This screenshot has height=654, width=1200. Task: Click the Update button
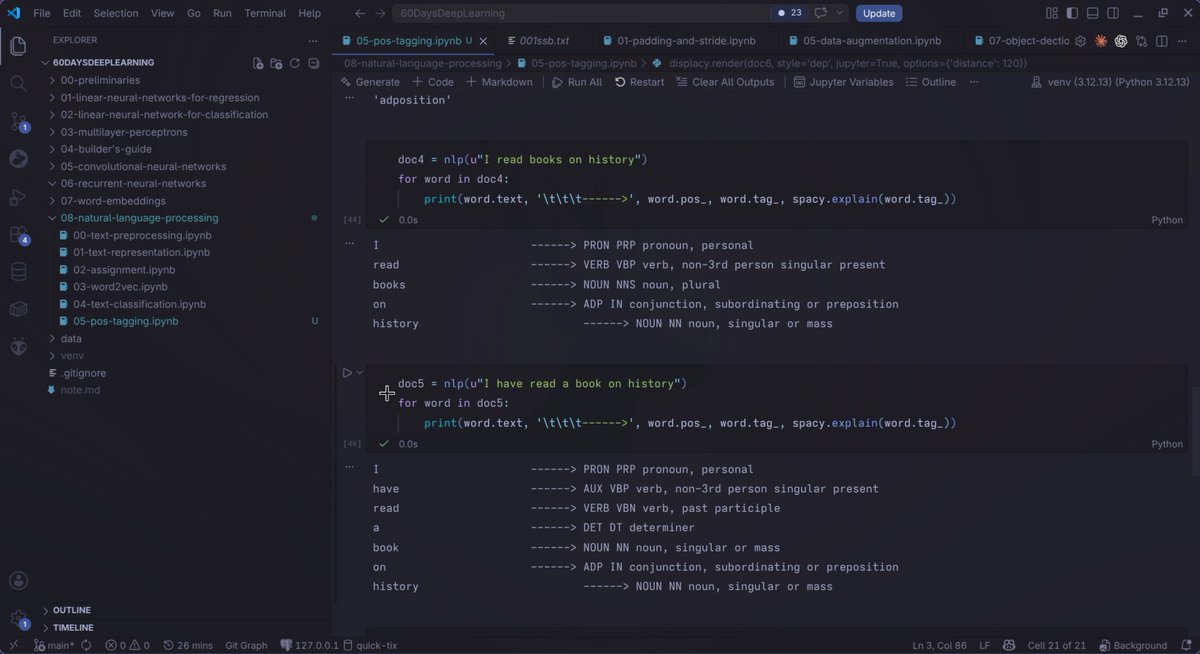click(879, 13)
